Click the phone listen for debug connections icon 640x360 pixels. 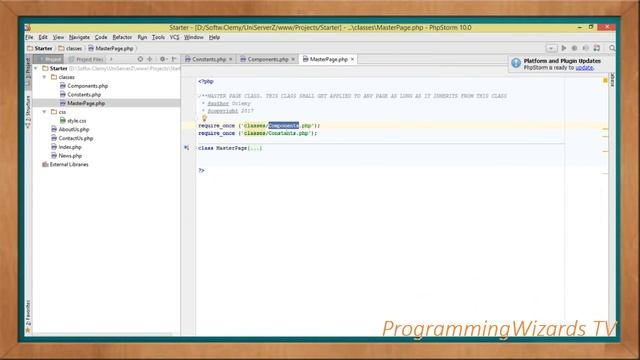(586, 48)
